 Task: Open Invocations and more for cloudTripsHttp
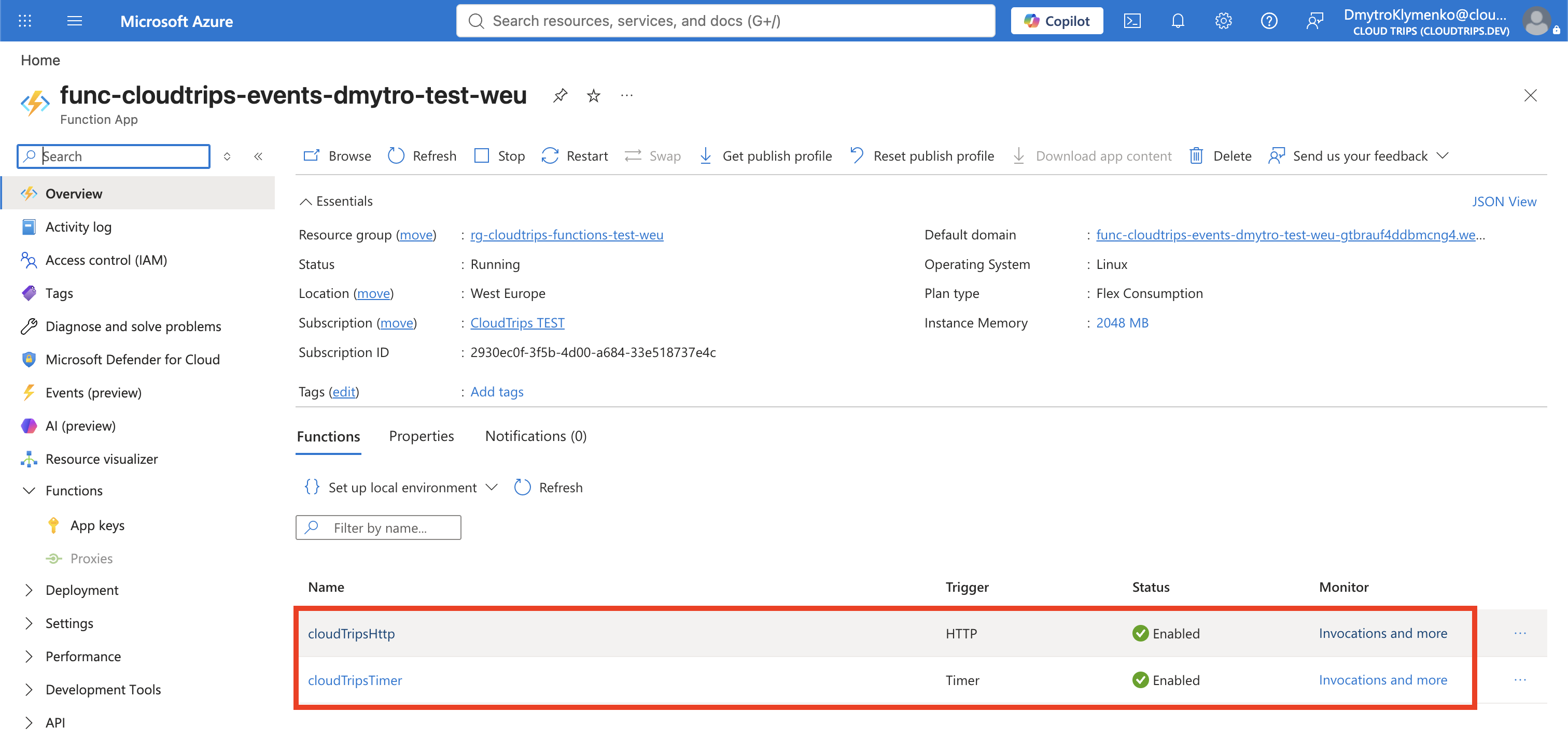(1382, 633)
